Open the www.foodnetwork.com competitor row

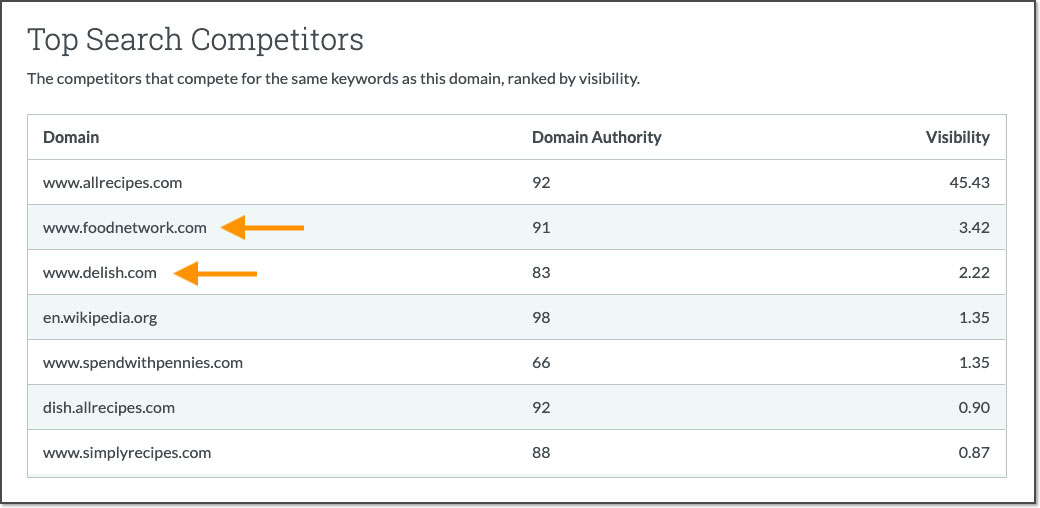pyautogui.click(x=124, y=228)
